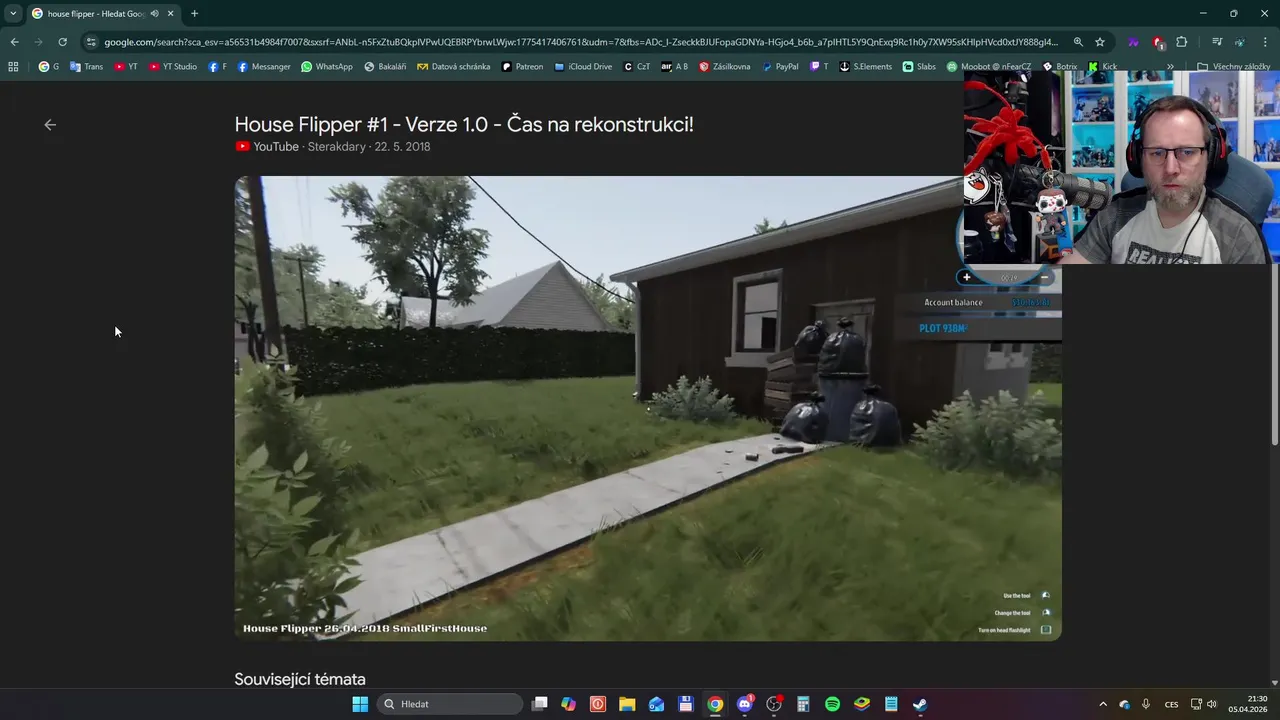The width and height of the screenshot is (1280, 720).
Task: Expand the bookmarks overflow chevron
Action: tap(1171, 67)
